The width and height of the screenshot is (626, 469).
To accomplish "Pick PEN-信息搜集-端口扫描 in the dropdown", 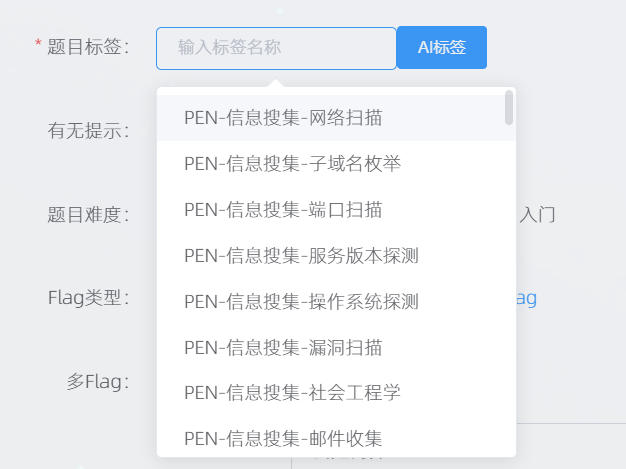I will pos(283,210).
